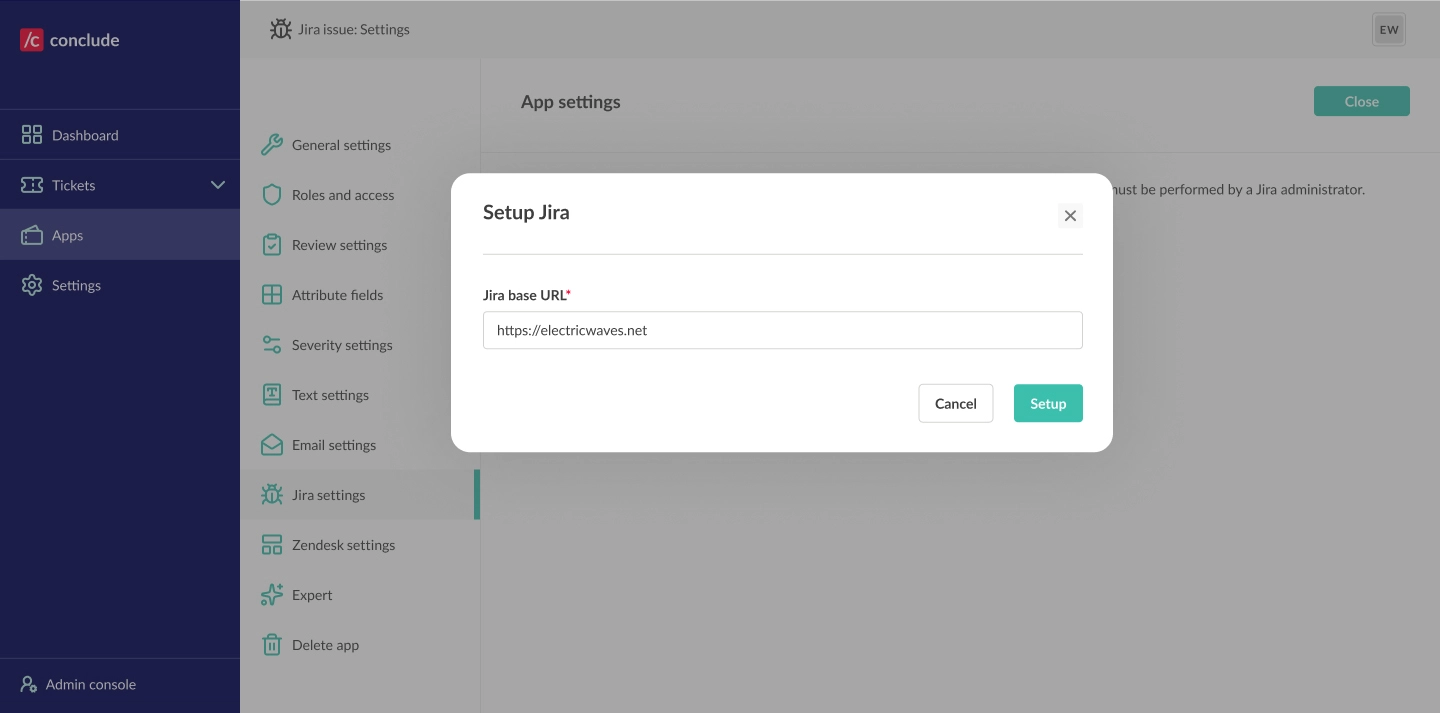Click the Conclude logo
1440x713 pixels.
click(x=68, y=39)
